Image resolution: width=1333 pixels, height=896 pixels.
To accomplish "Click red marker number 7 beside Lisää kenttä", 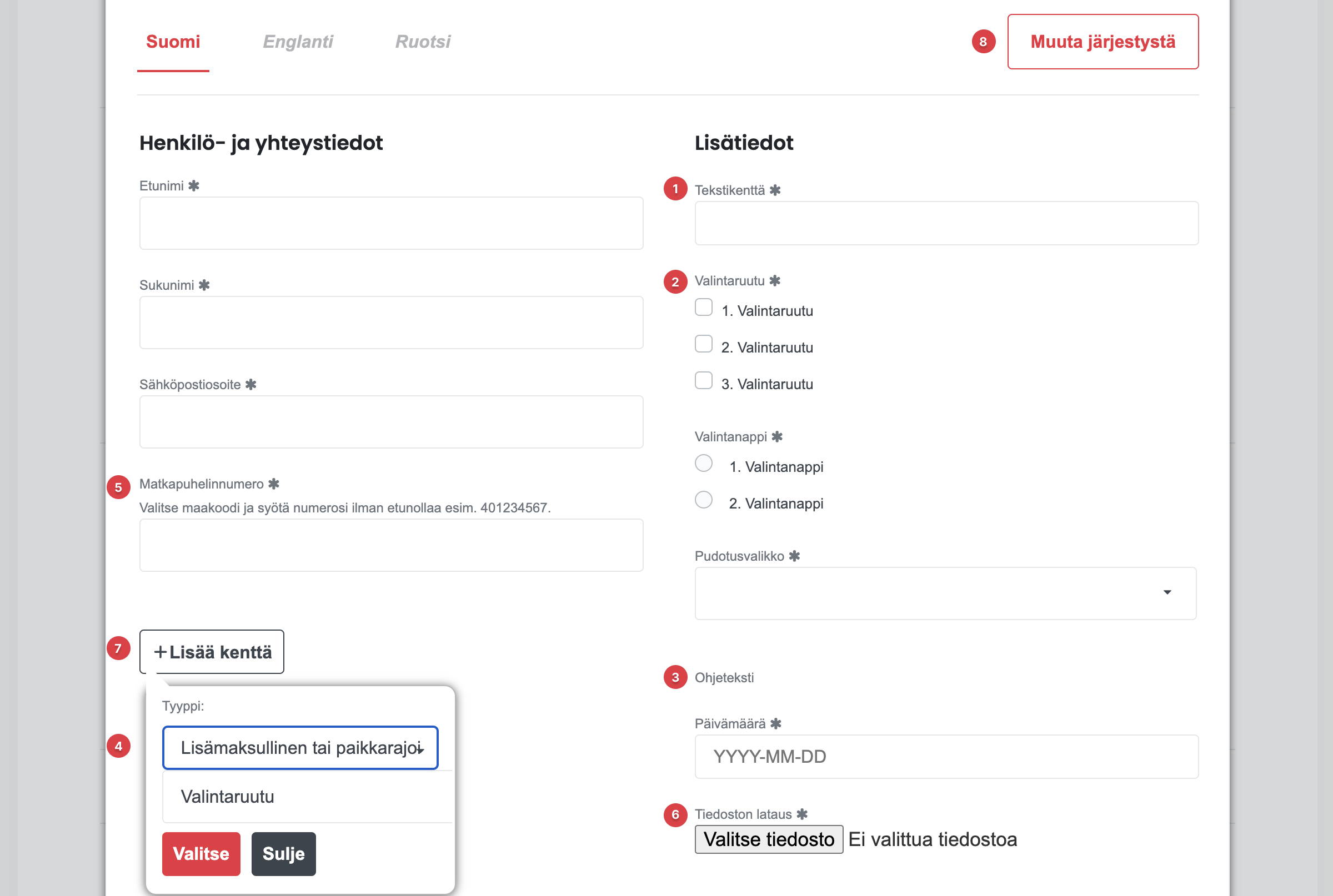I will (118, 648).
